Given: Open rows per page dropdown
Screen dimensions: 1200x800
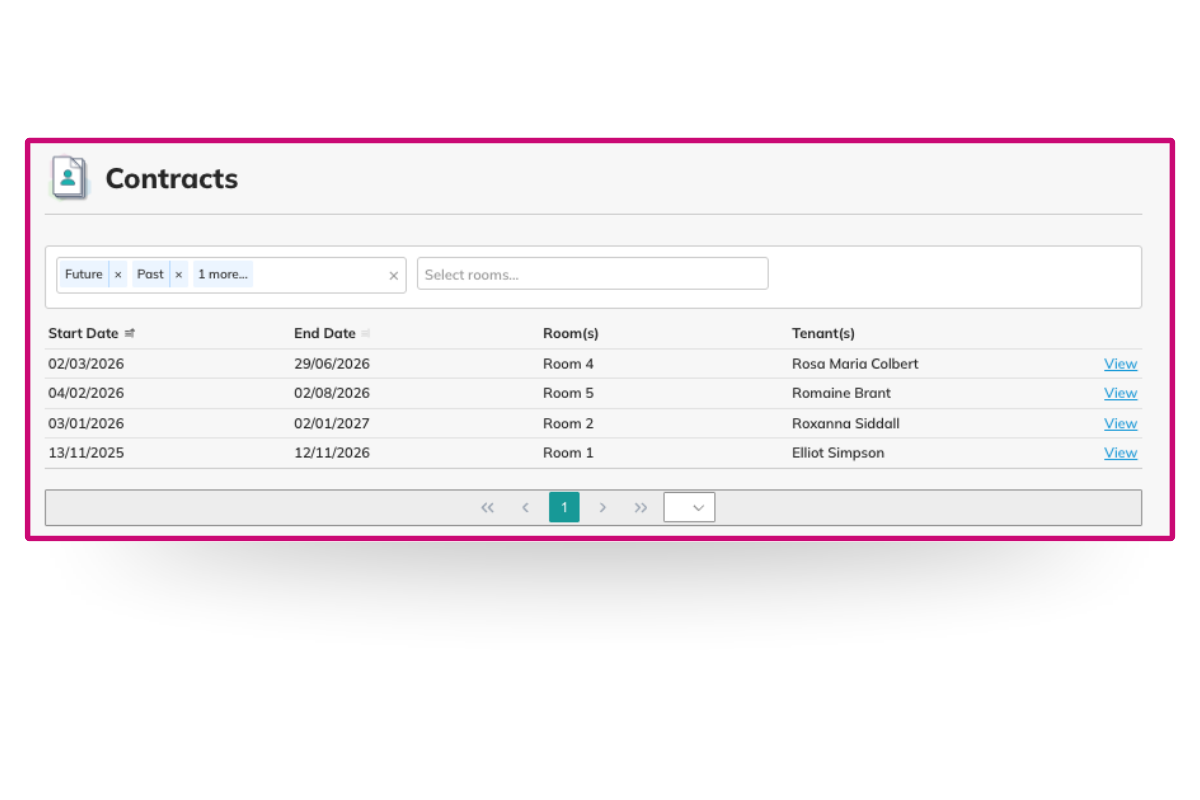Looking at the screenshot, I should [689, 508].
